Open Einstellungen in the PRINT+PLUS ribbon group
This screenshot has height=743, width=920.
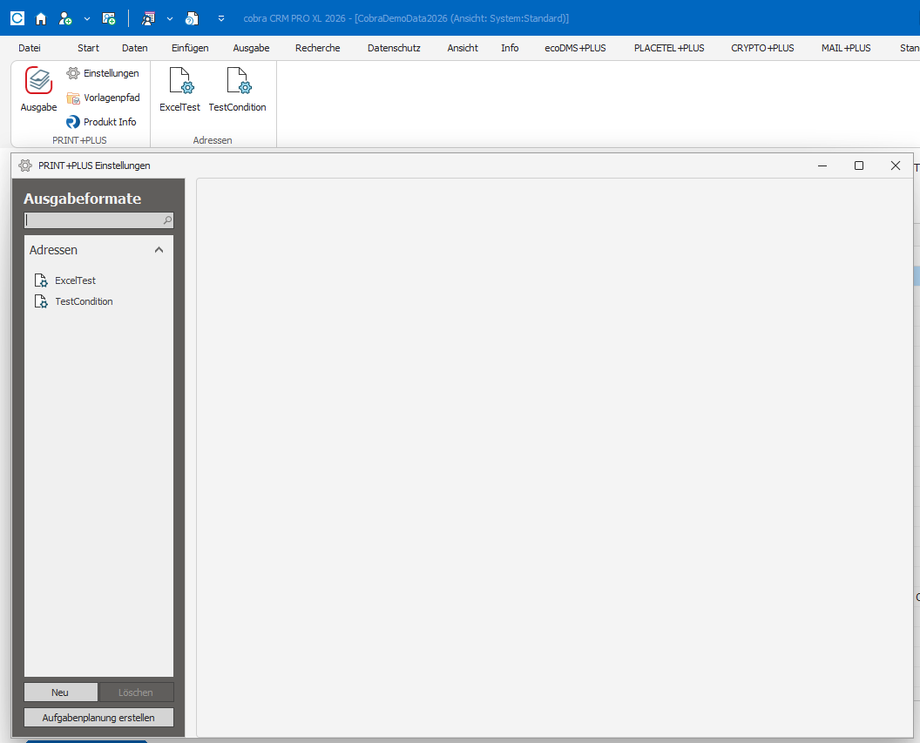[103, 73]
